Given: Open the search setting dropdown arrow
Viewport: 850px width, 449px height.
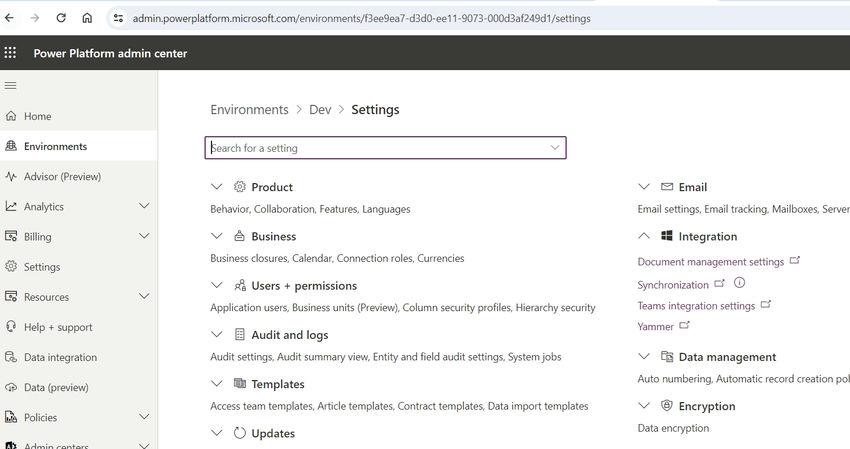Looking at the screenshot, I should (555, 147).
